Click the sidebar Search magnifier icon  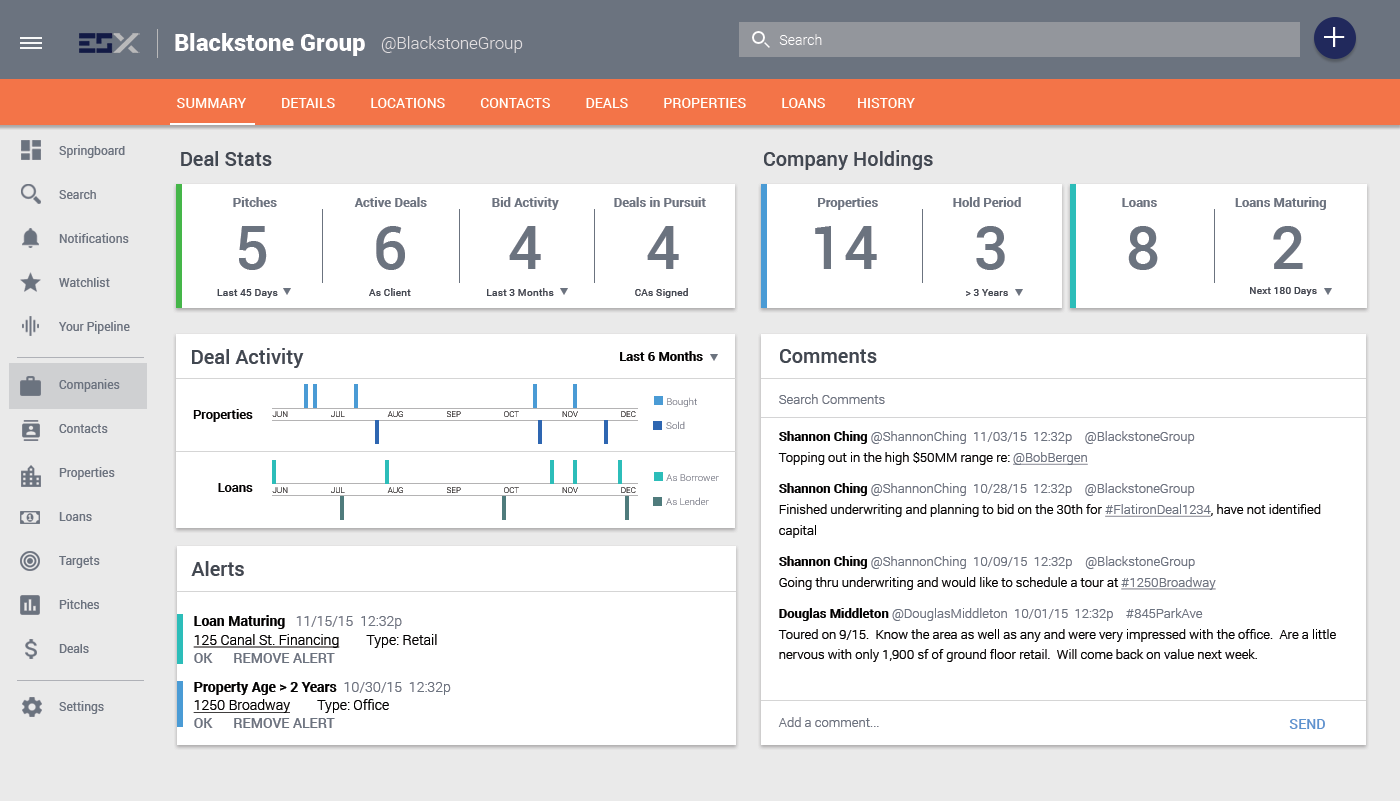point(31,194)
